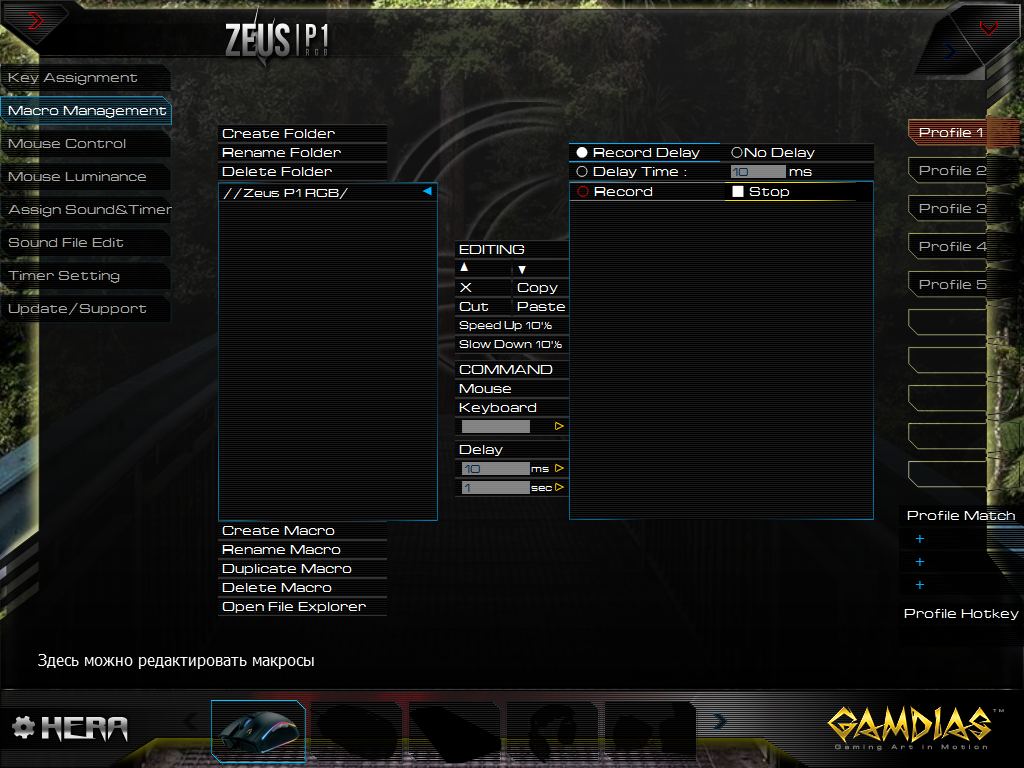Click Open File Explorer
Viewport: 1024px width, 768px height.
(x=302, y=607)
